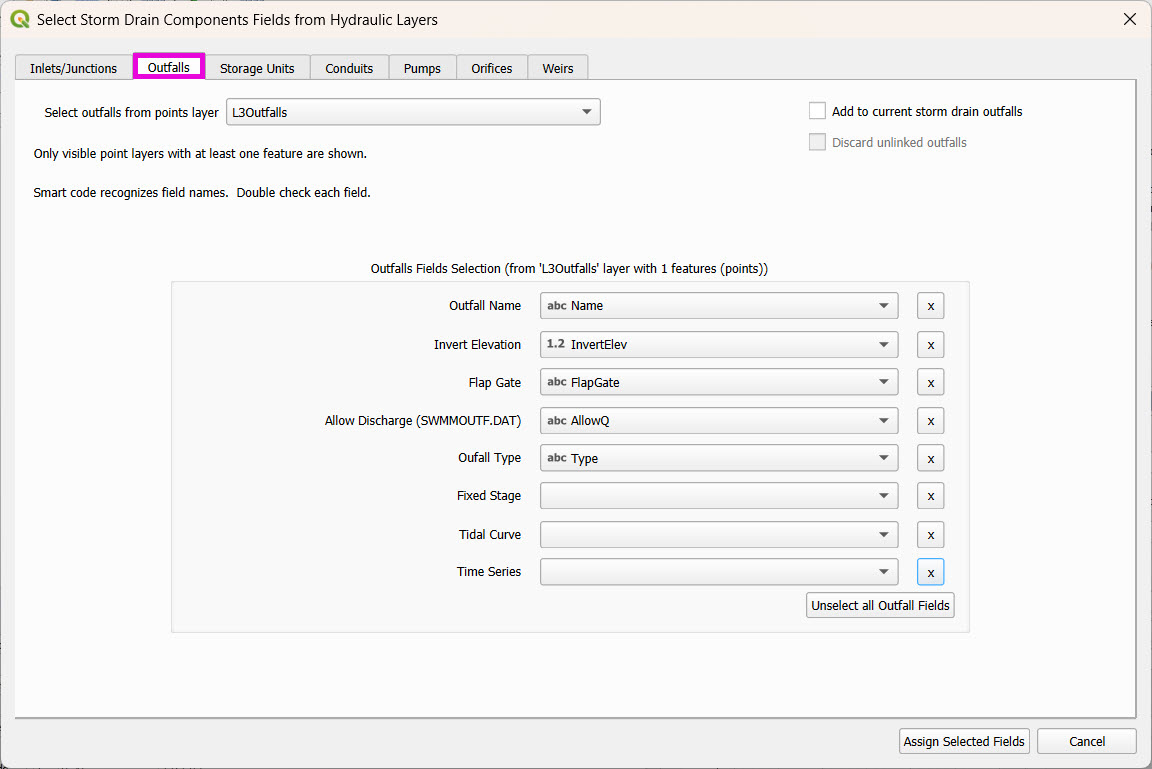Switch to the Inlets/Junctions tab
The image size is (1152, 769).
click(73, 68)
